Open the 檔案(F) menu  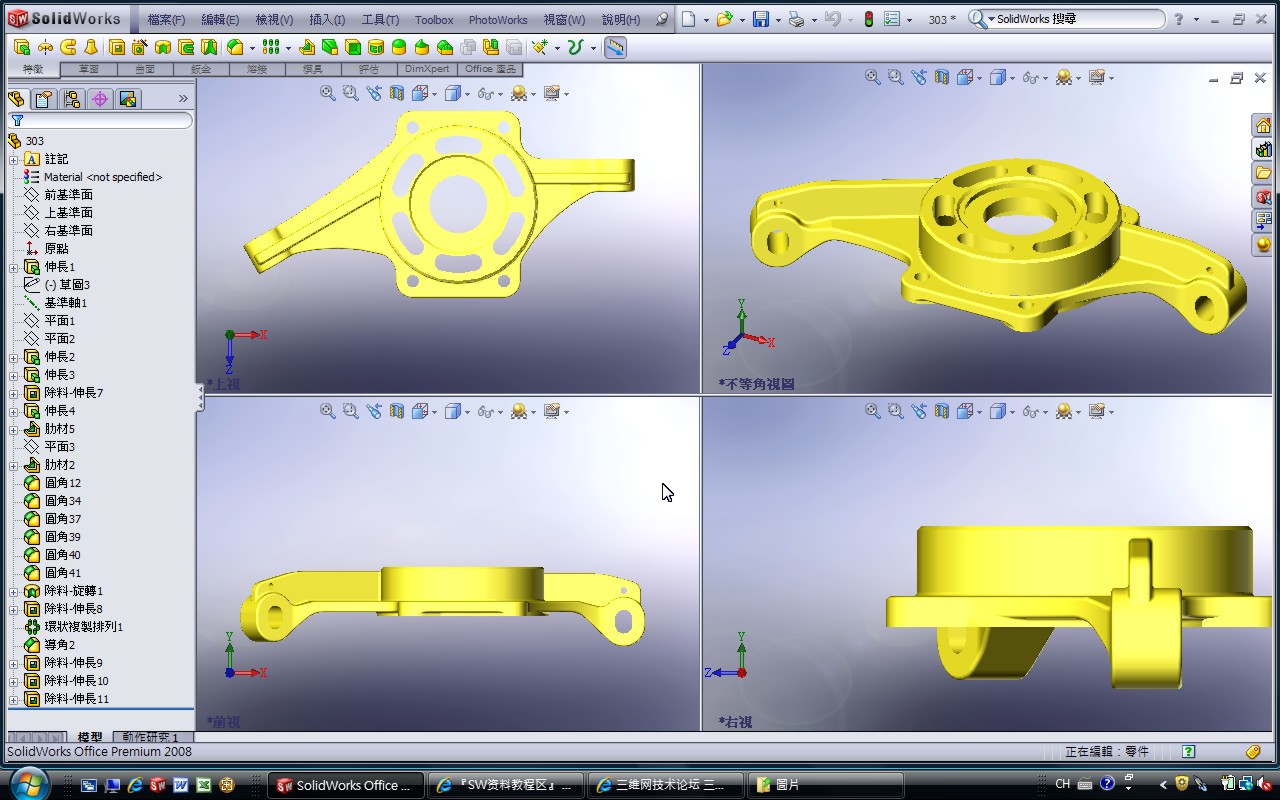point(166,19)
